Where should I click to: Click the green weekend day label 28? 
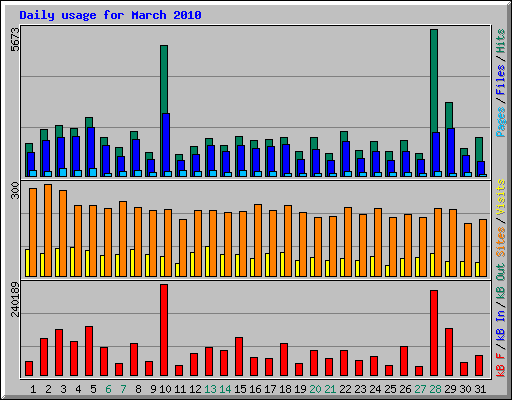point(435,389)
